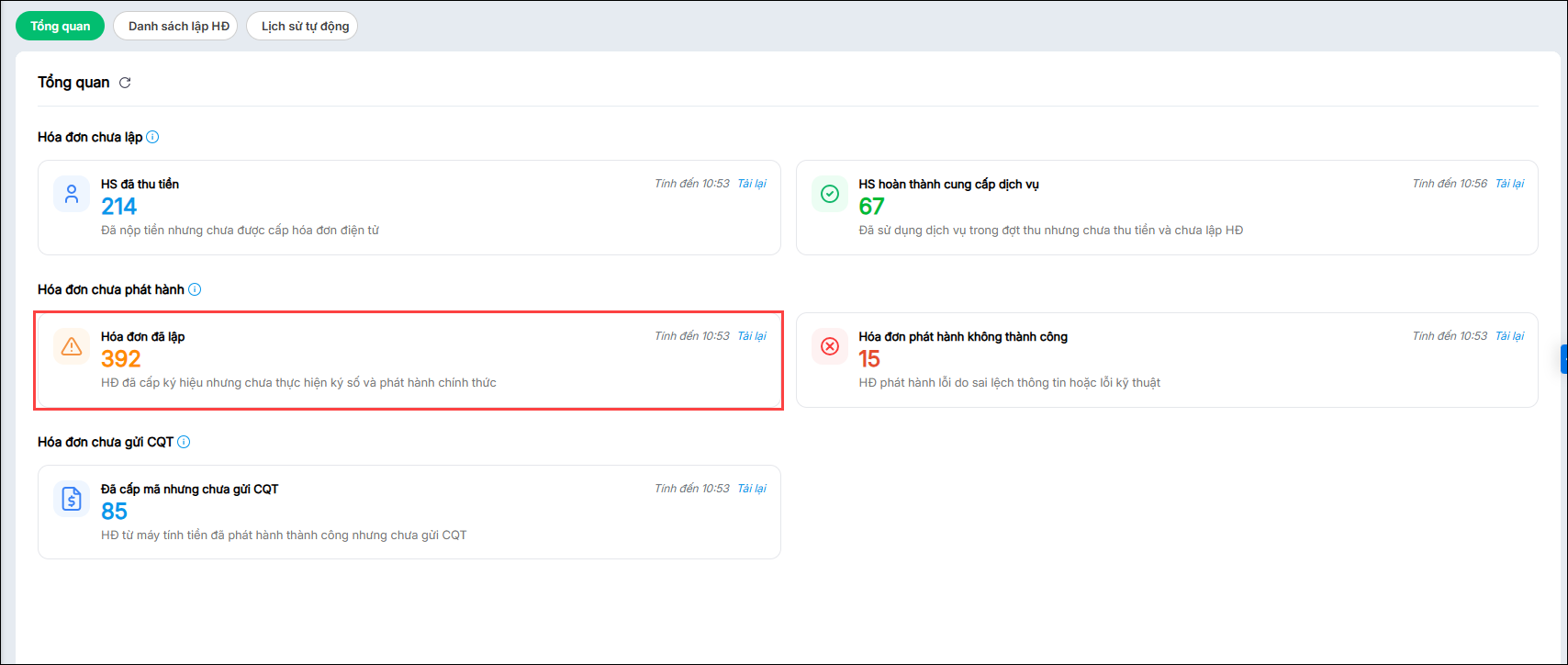Image resolution: width=1568 pixels, height=665 pixels.
Task: Reload the HS hoàn thành cung cấp dịch vụ card
Action: (x=1509, y=184)
